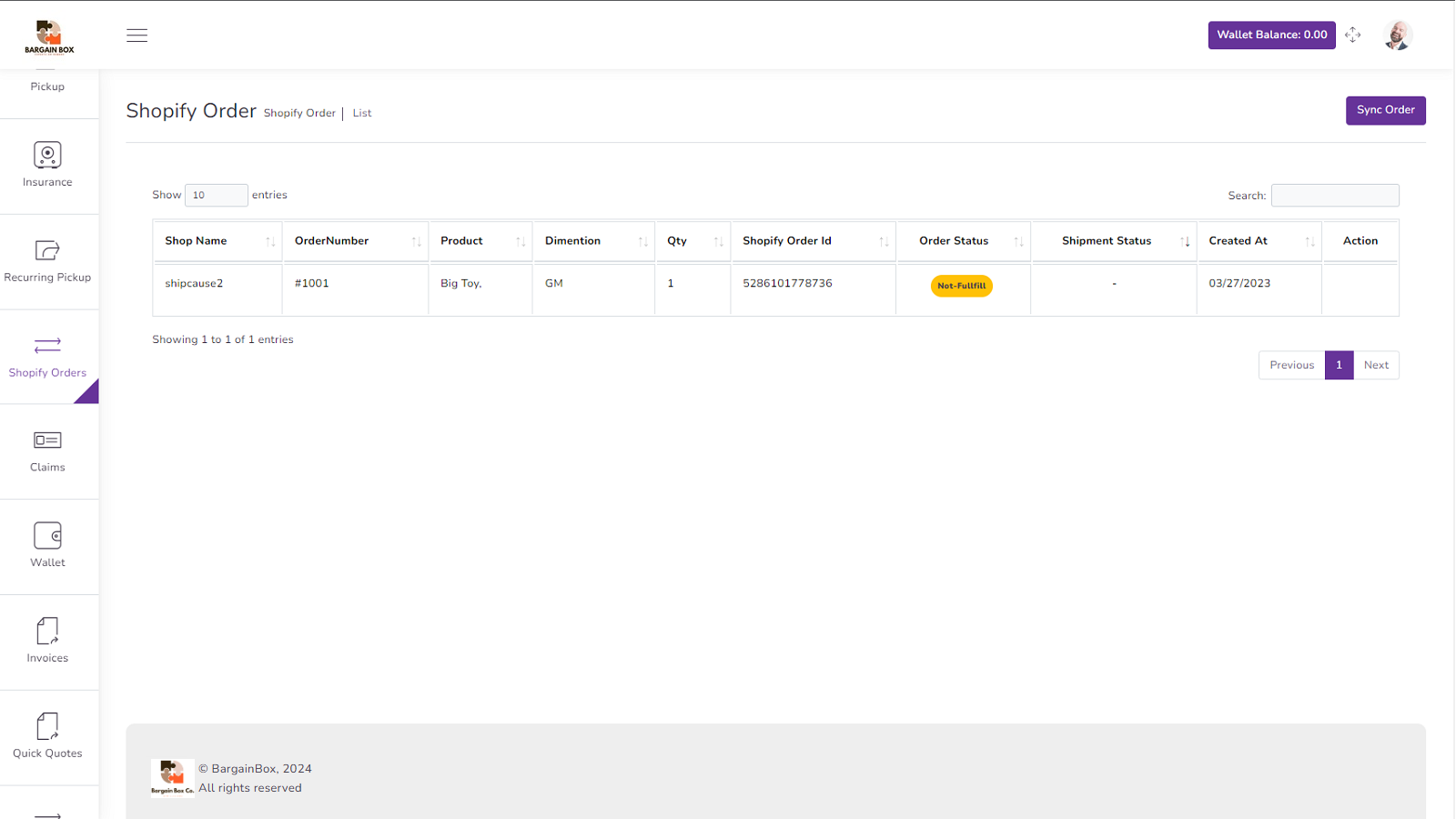Toggle sorting on the Shop Name column
Viewport: 1456px width, 819px height.
point(270,240)
